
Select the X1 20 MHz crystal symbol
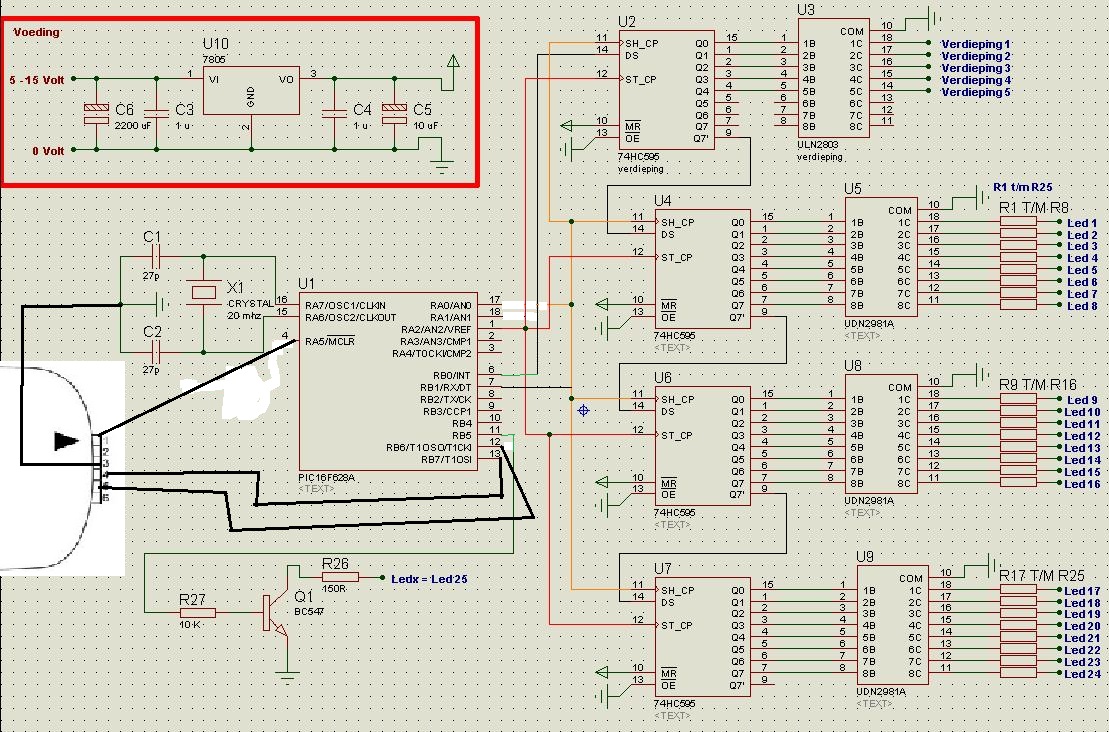[203, 292]
